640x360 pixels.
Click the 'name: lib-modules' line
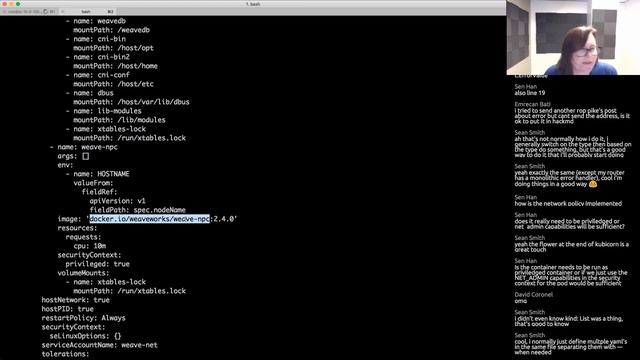(103, 111)
